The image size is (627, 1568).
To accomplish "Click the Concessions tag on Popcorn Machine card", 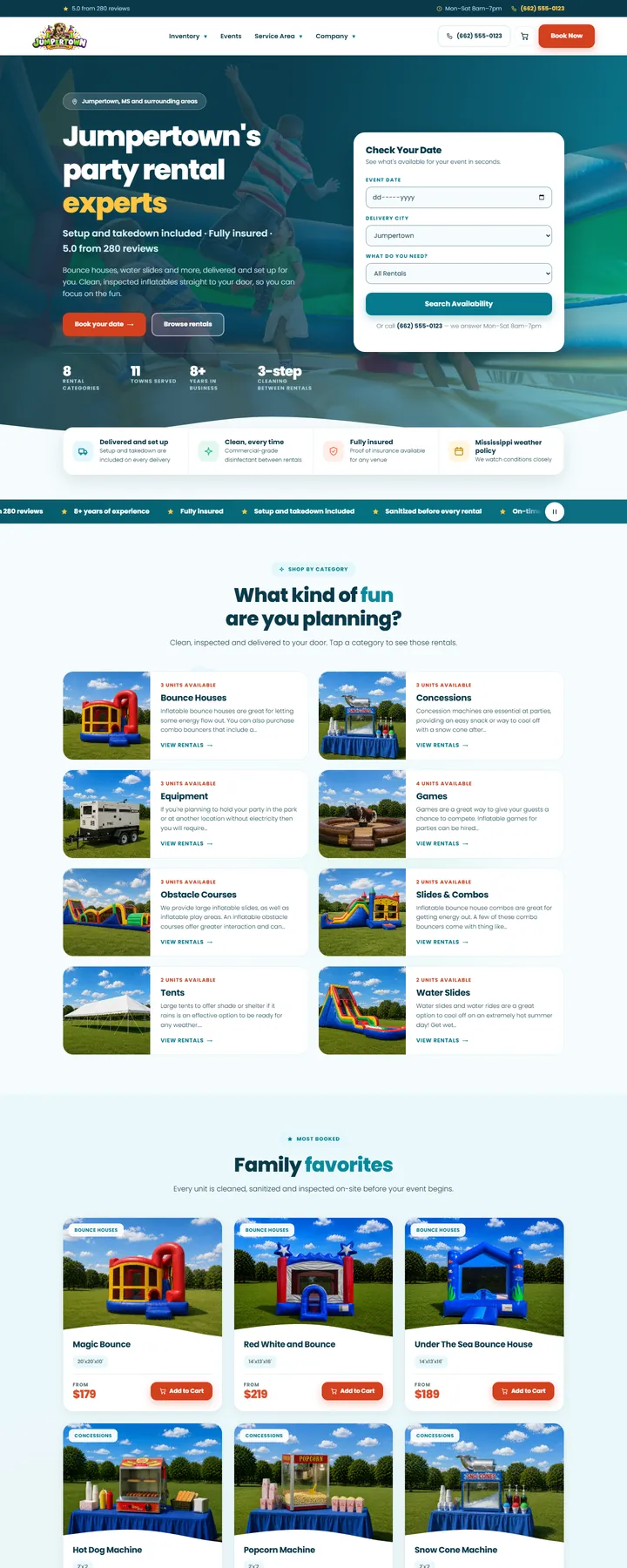I will tap(264, 1436).
